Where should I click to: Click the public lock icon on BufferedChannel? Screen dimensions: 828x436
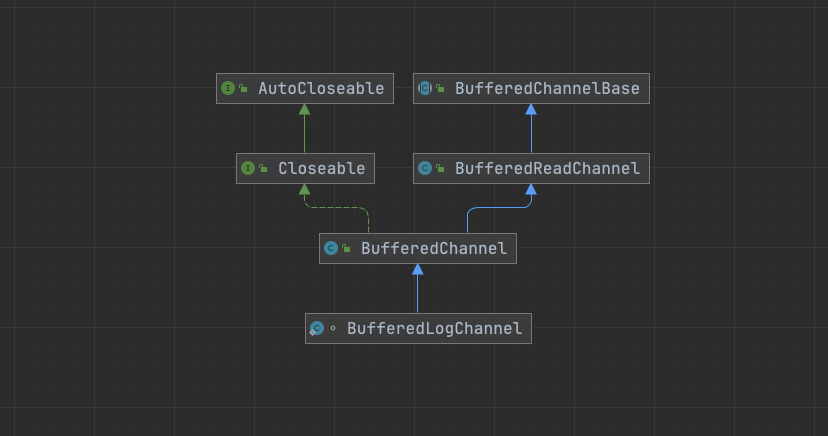pyautogui.click(x=346, y=248)
